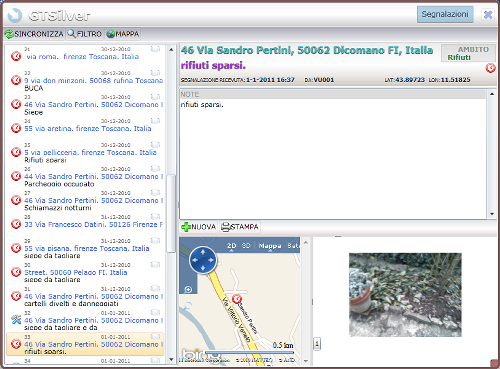Print the report with STAMPA button
The image size is (500, 369).
pos(240,227)
